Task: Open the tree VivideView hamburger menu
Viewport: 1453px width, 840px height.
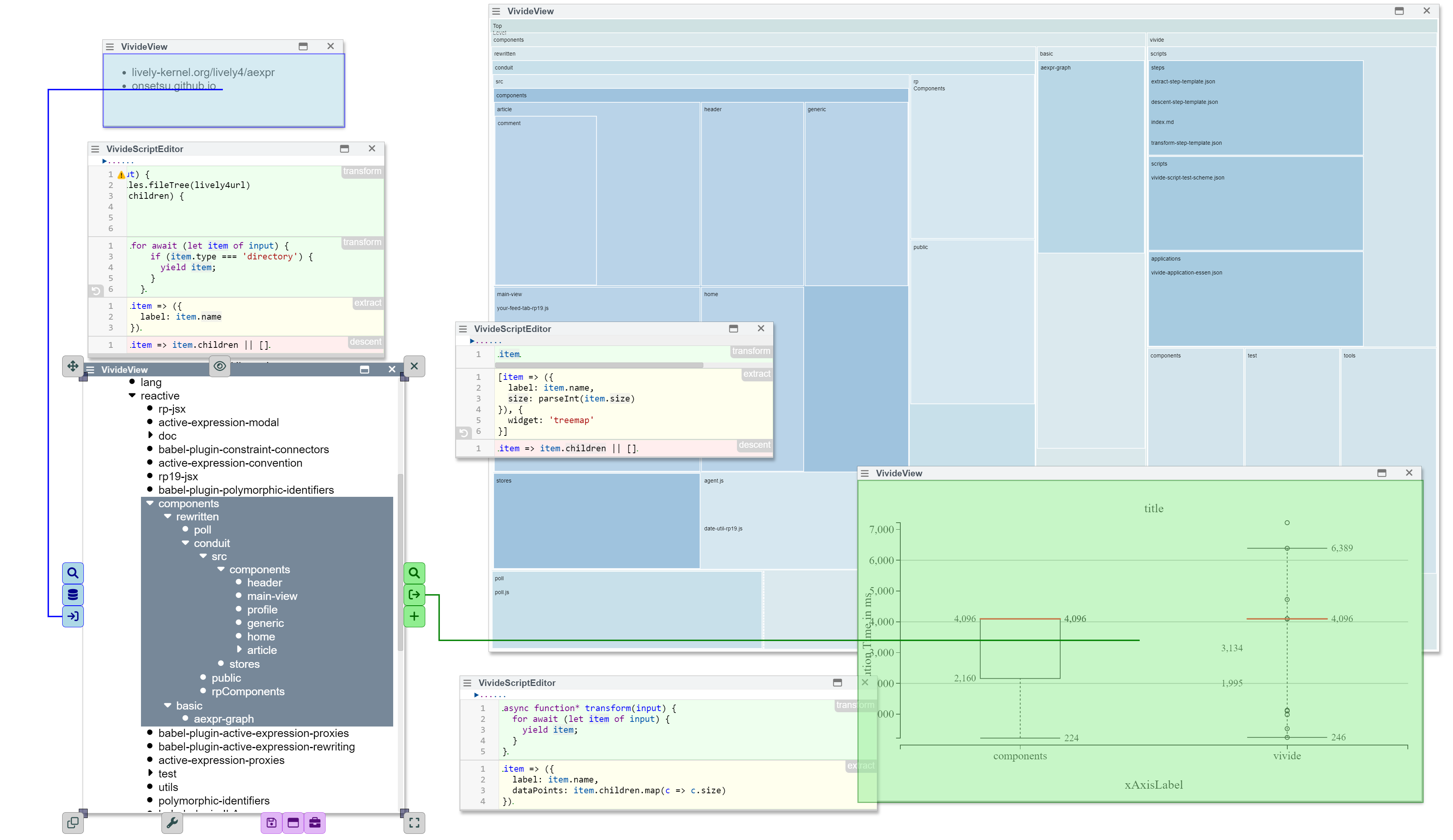Action: click(x=90, y=370)
